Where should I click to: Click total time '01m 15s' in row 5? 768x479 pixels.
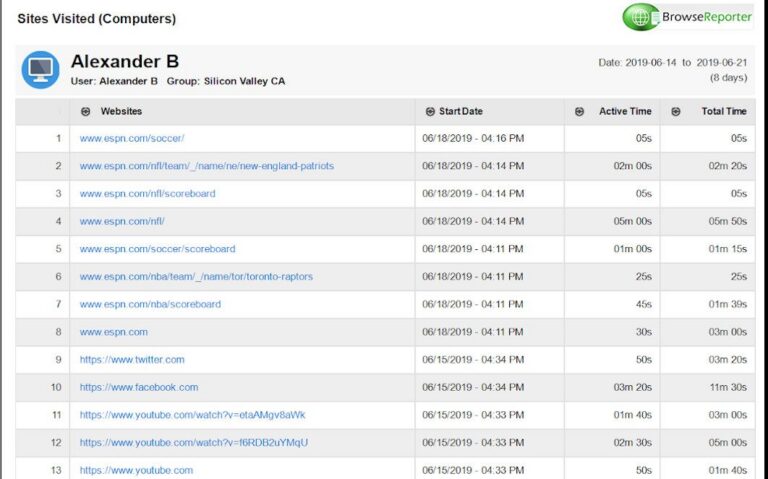click(728, 249)
